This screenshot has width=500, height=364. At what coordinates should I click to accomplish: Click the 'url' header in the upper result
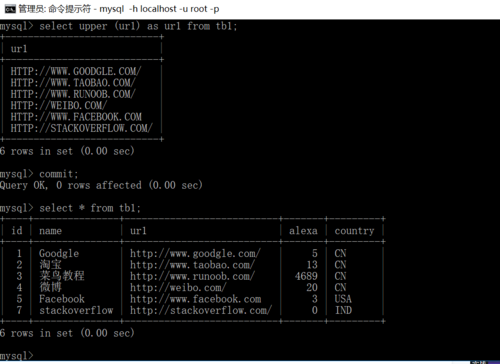(x=19, y=49)
